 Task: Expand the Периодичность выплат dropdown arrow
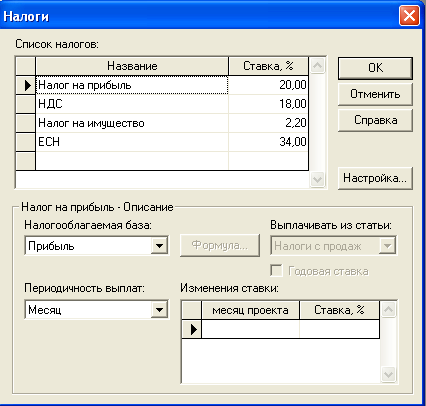pyautogui.click(x=159, y=310)
